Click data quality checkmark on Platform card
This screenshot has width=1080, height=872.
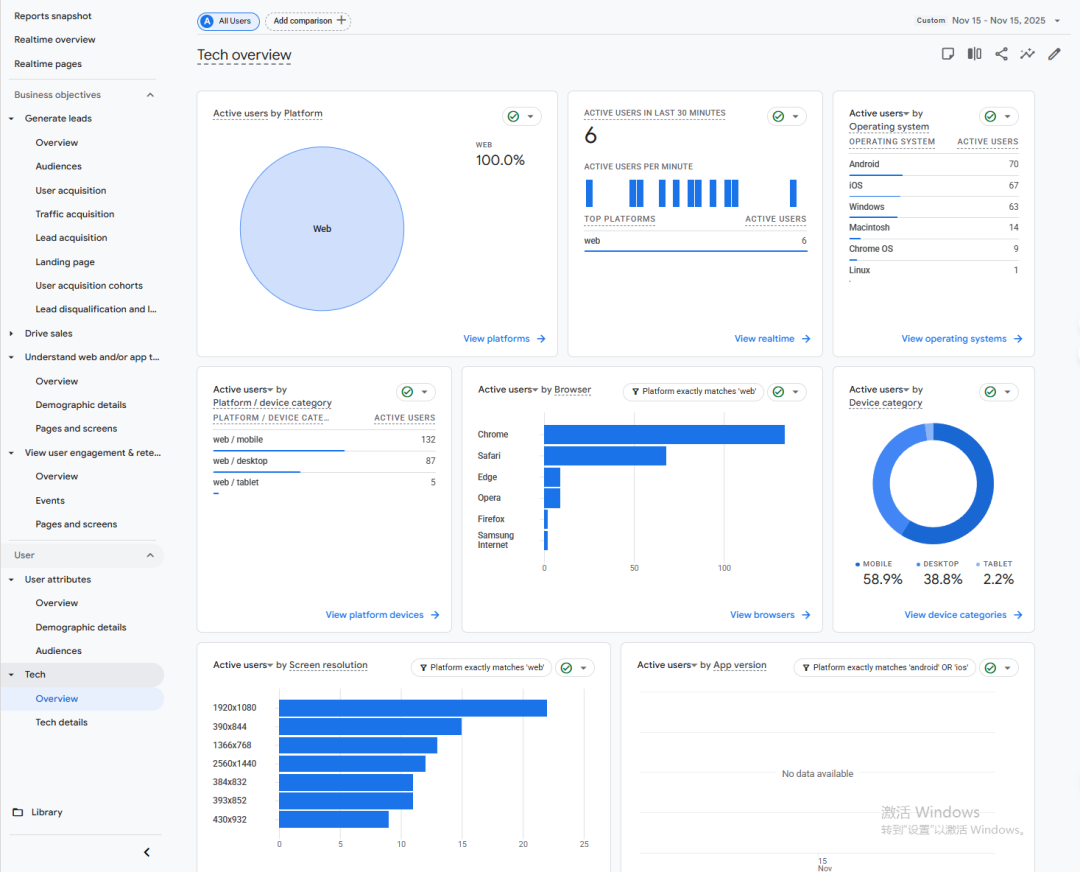point(513,117)
